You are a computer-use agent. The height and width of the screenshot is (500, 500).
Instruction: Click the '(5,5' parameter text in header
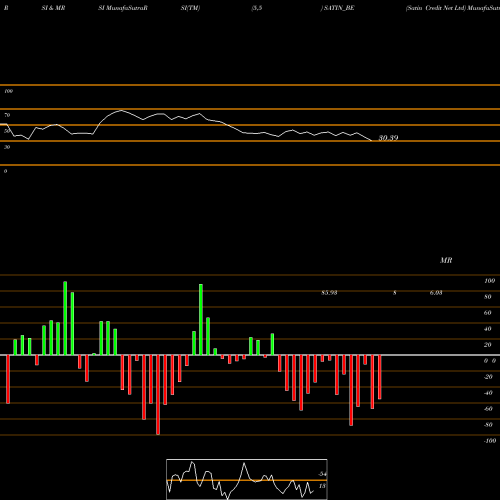257,8
